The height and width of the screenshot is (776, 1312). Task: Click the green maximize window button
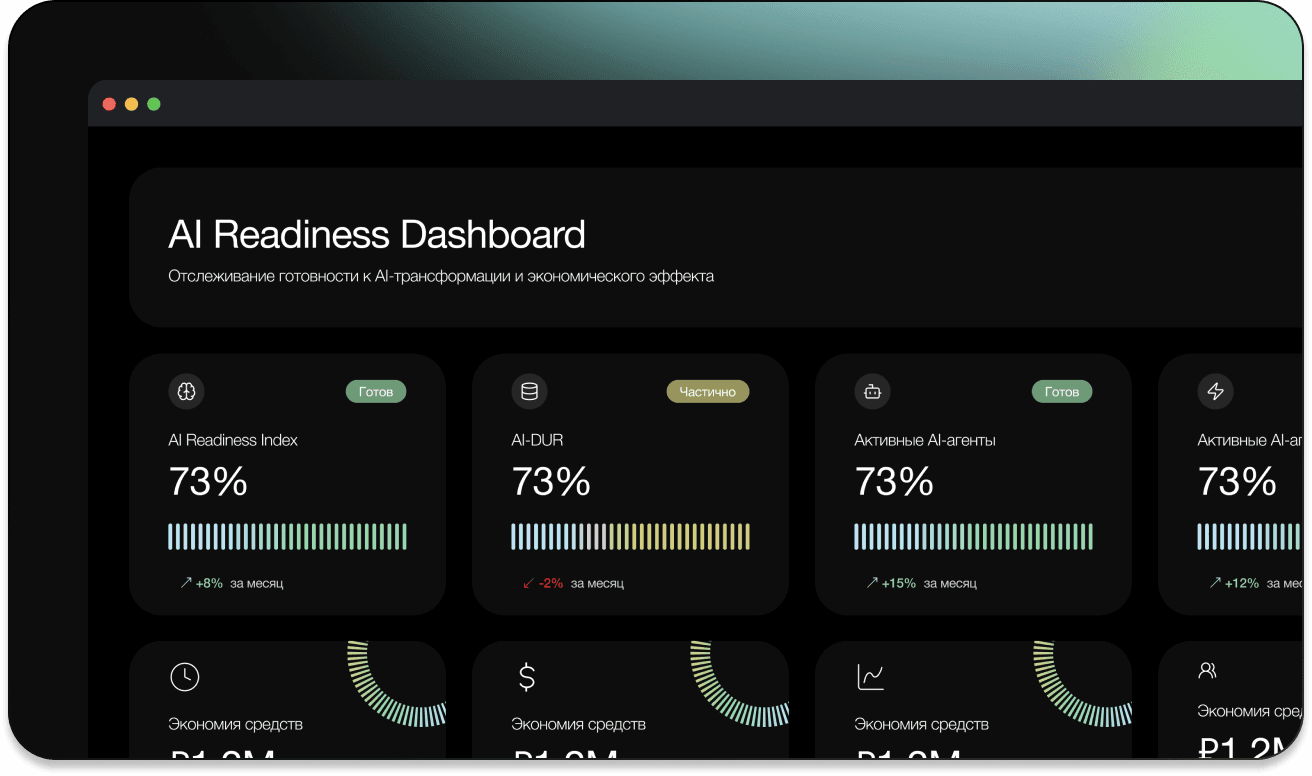click(154, 104)
